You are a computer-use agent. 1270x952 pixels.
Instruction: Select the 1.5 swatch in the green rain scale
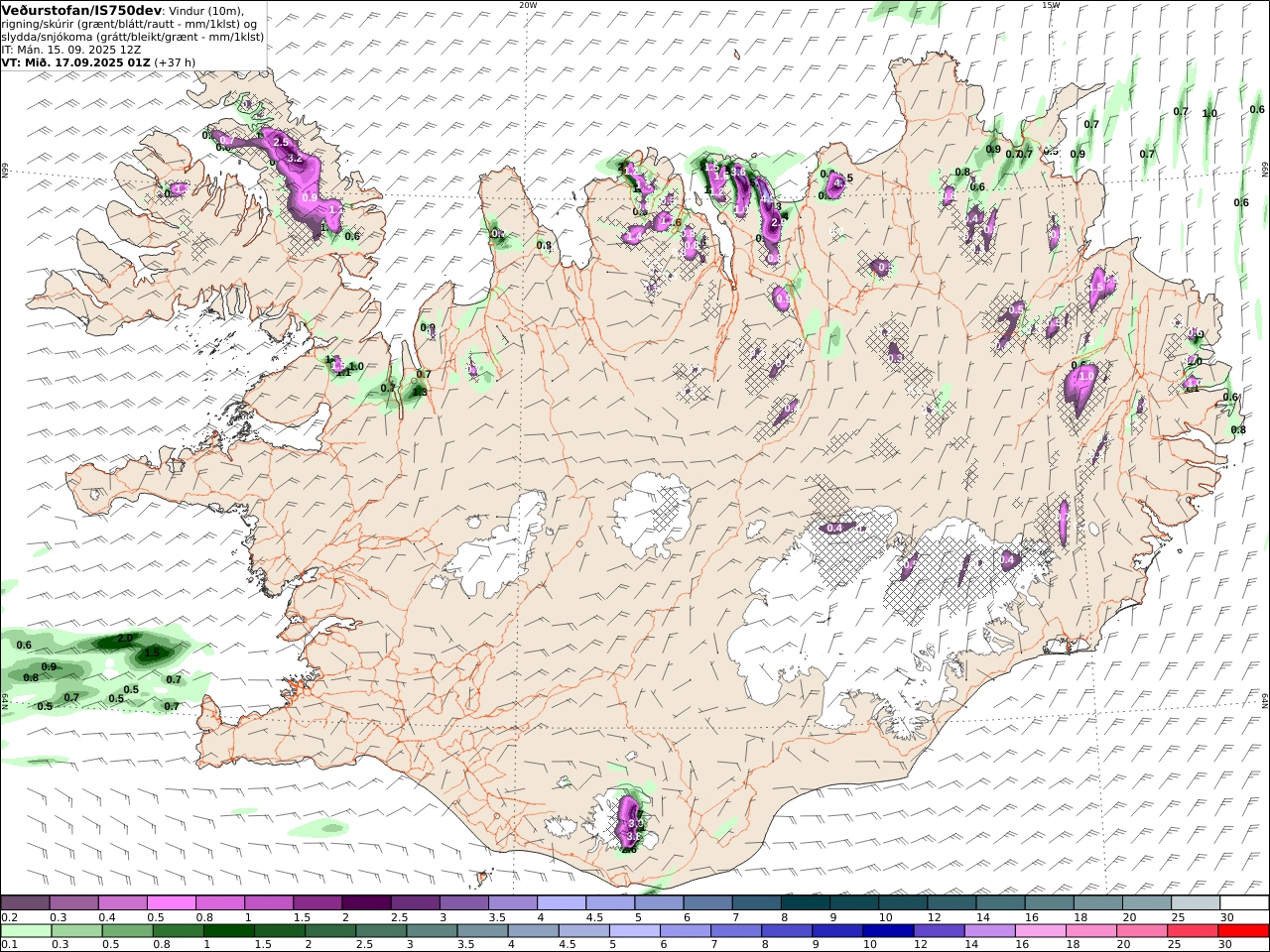(280, 930)
